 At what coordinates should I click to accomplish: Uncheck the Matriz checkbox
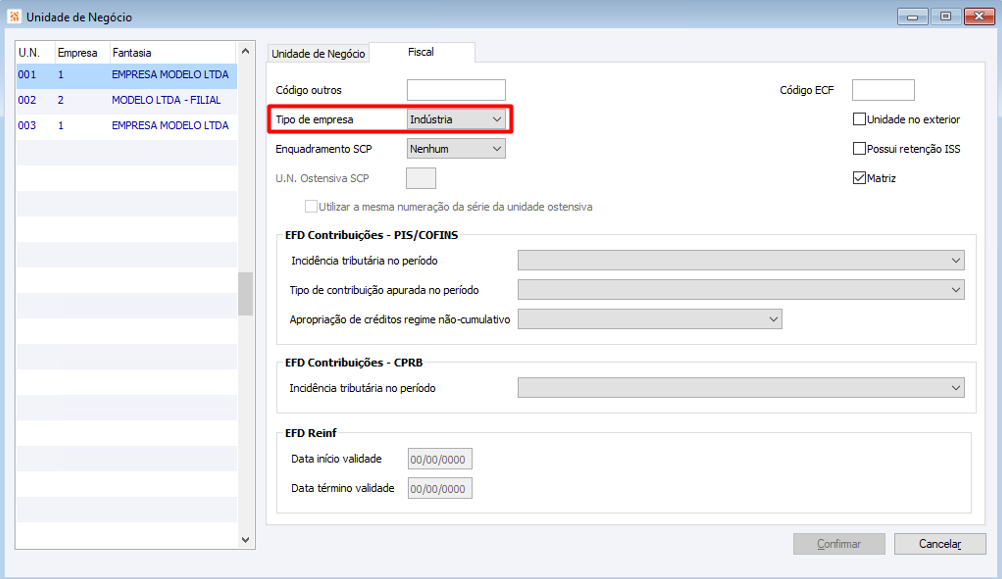pos(859,178)
